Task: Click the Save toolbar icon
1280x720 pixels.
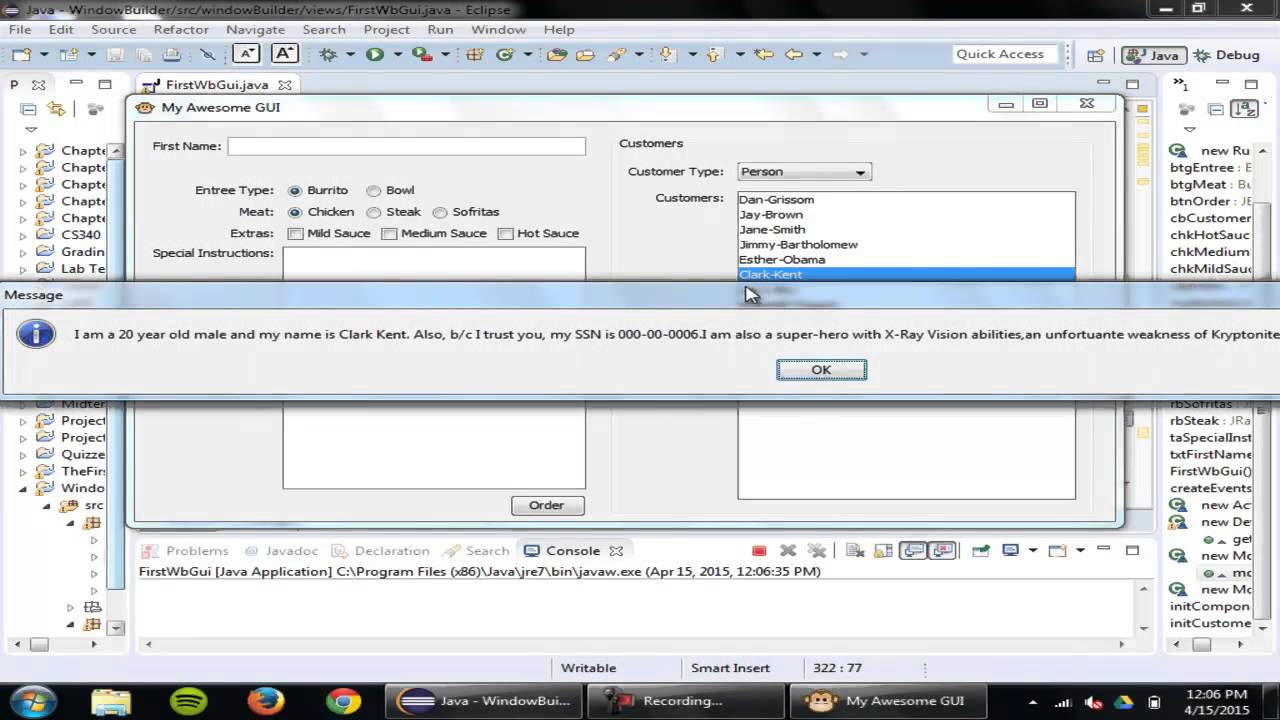Action: [115, 55]
